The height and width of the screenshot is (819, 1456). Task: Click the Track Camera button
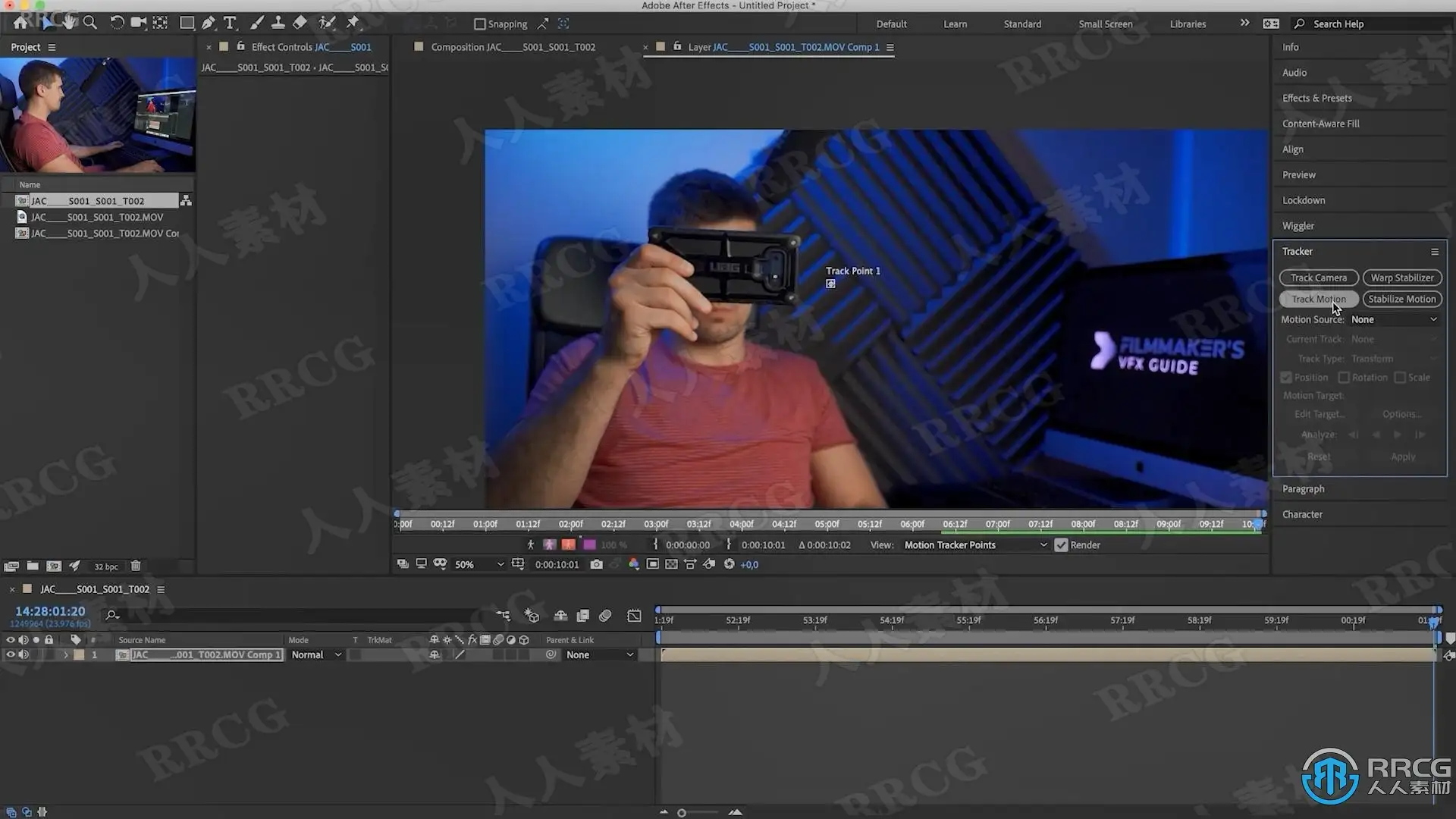click(x=1318, y=278)
